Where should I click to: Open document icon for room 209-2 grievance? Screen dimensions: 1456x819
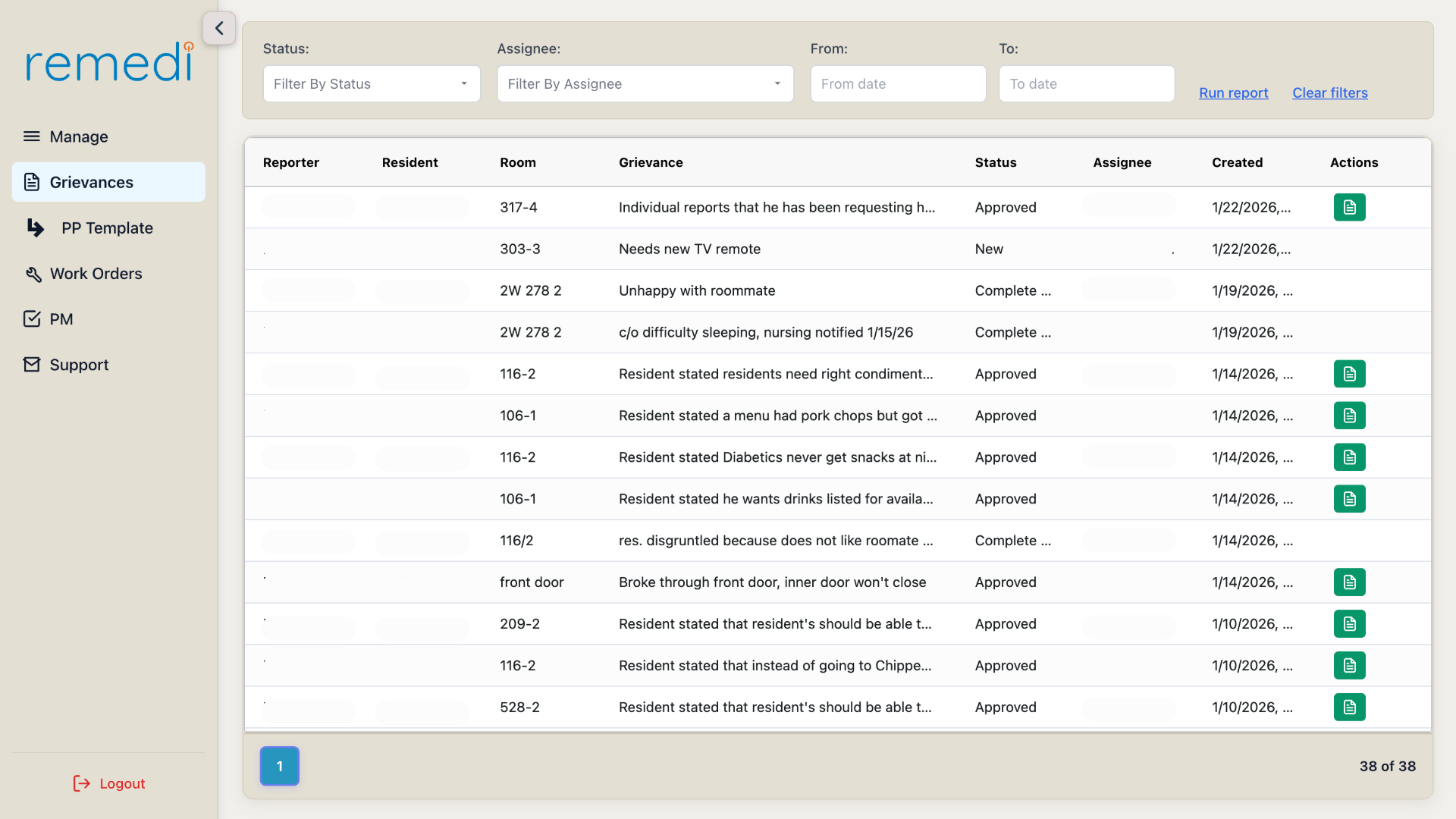click(x=1349, y=624)
